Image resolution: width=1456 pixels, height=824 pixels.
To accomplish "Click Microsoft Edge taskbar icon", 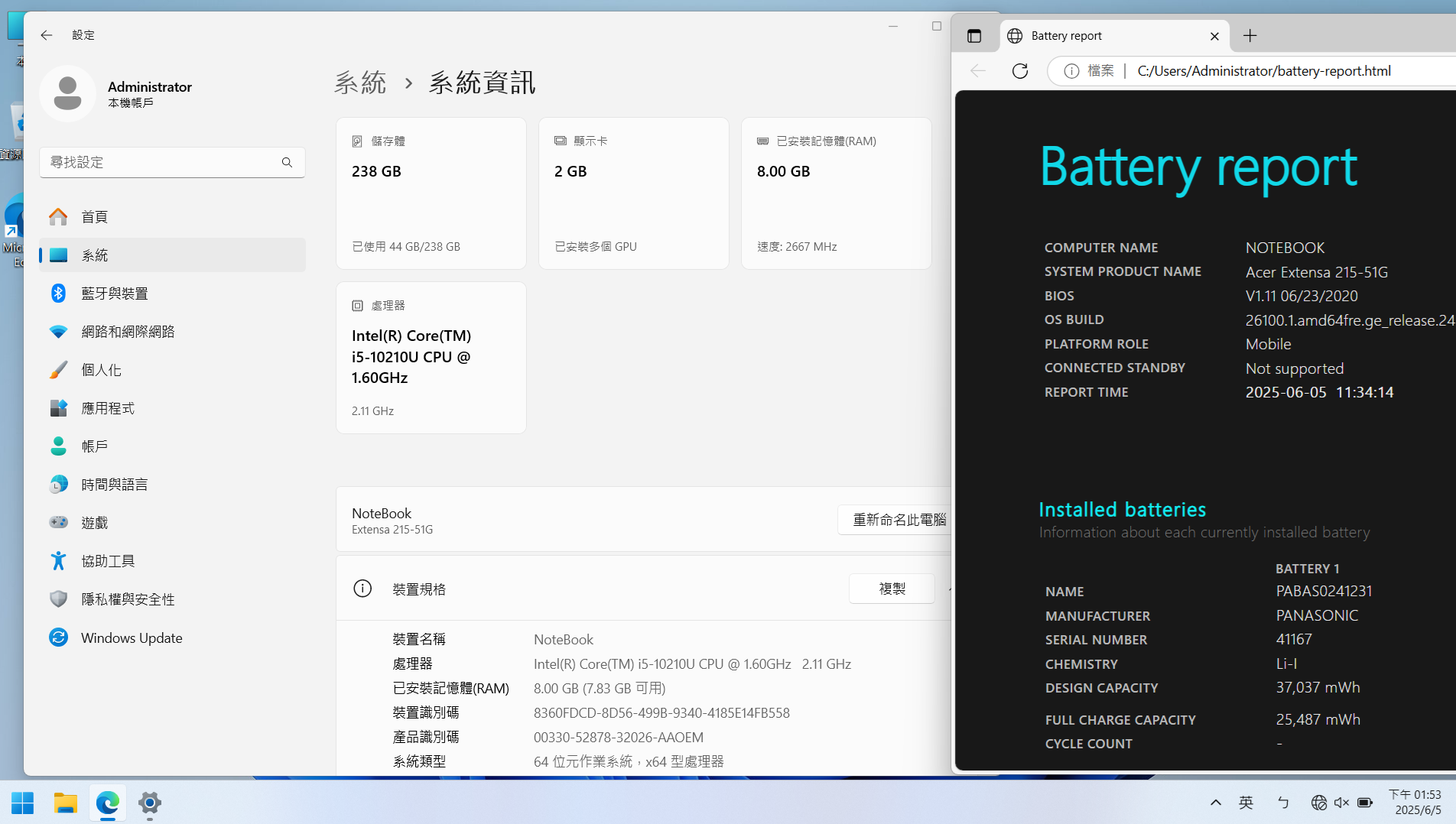I will pyautogui.click(x=107, y=803).
